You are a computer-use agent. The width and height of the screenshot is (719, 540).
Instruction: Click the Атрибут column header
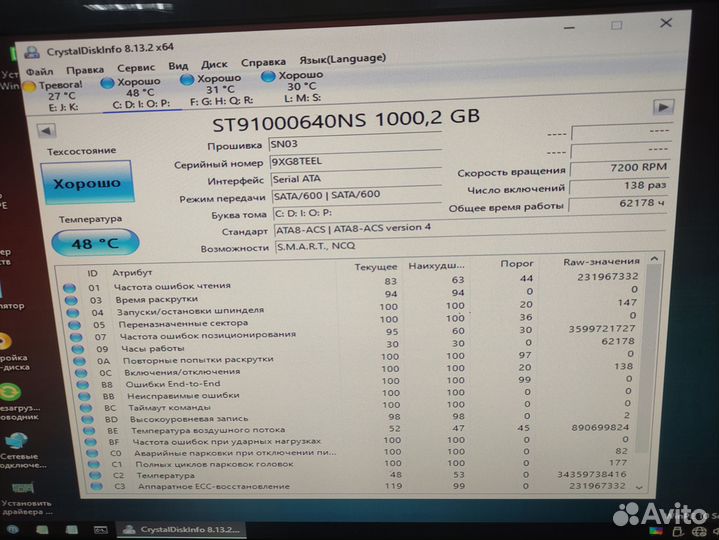tap(132, 273)
